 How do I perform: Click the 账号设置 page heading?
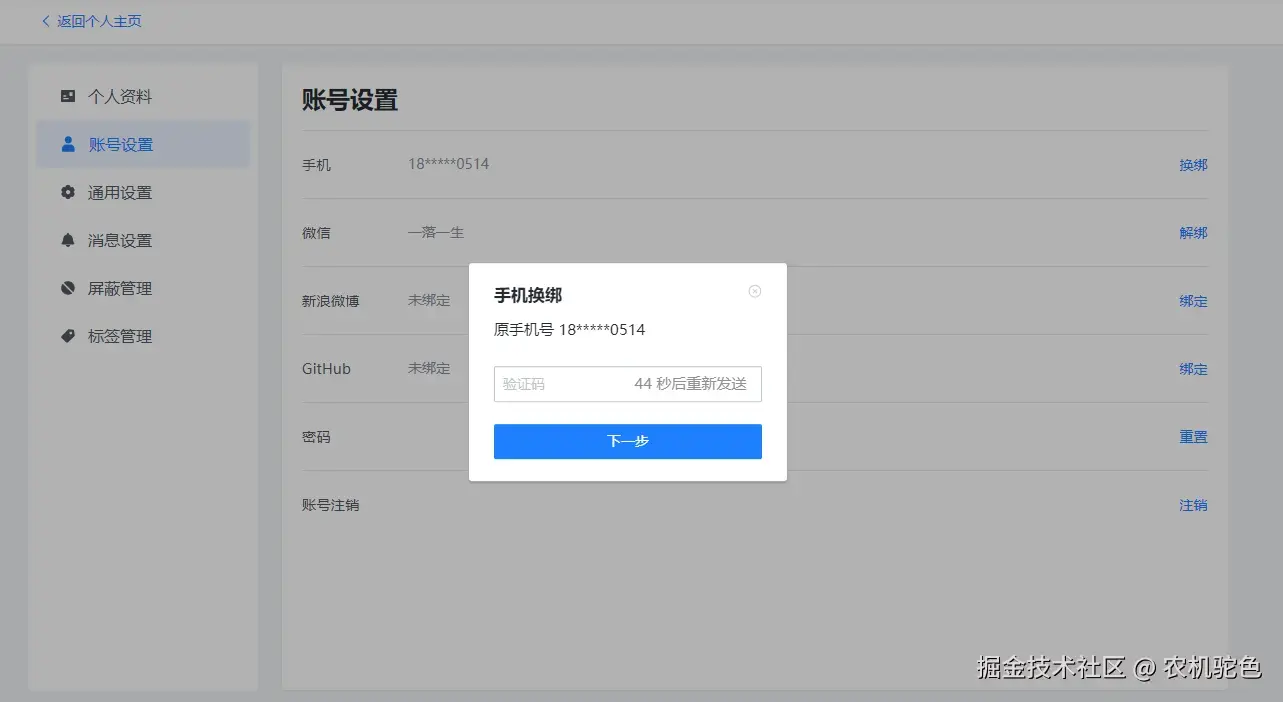pyautogui.click(x=350, y=100)
